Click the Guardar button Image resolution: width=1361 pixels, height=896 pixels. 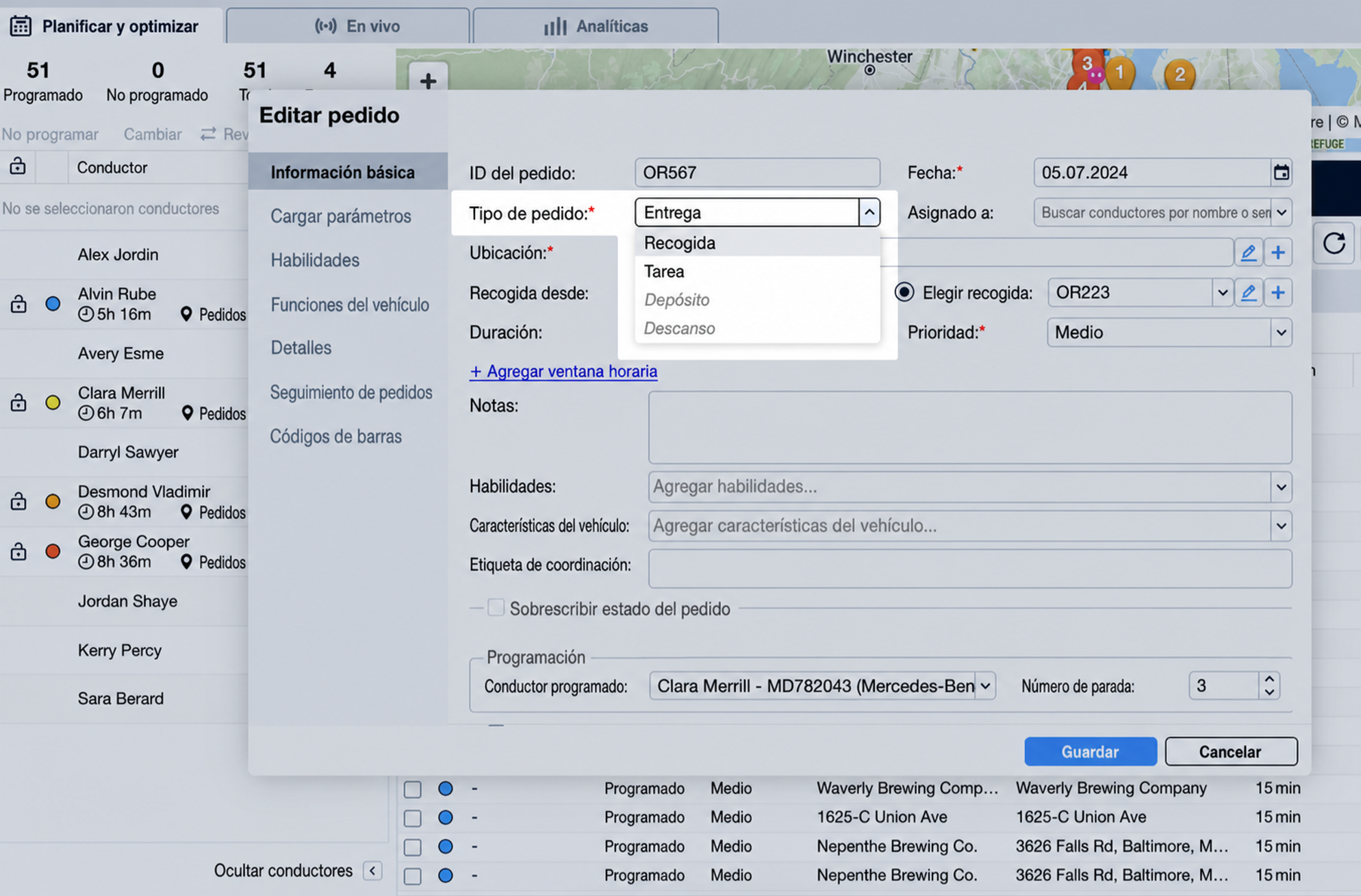pos(1090,752)
